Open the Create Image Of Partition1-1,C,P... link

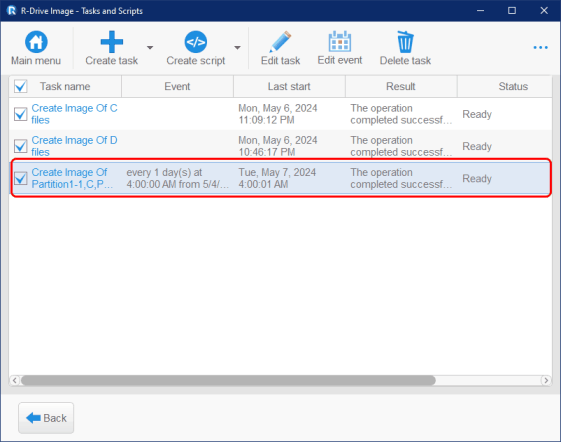coord(72,178)
